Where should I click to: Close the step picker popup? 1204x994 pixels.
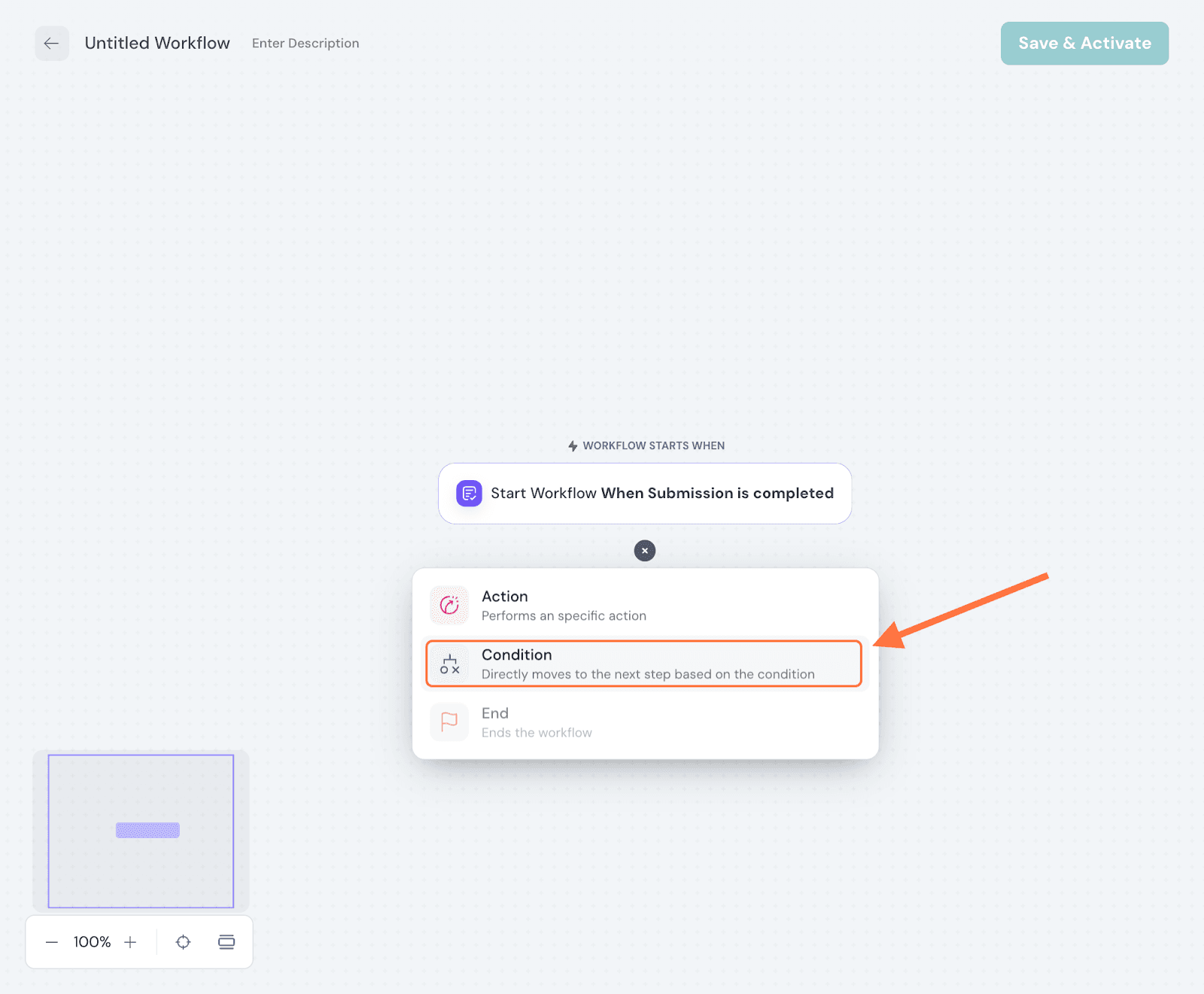pos(645,551)
